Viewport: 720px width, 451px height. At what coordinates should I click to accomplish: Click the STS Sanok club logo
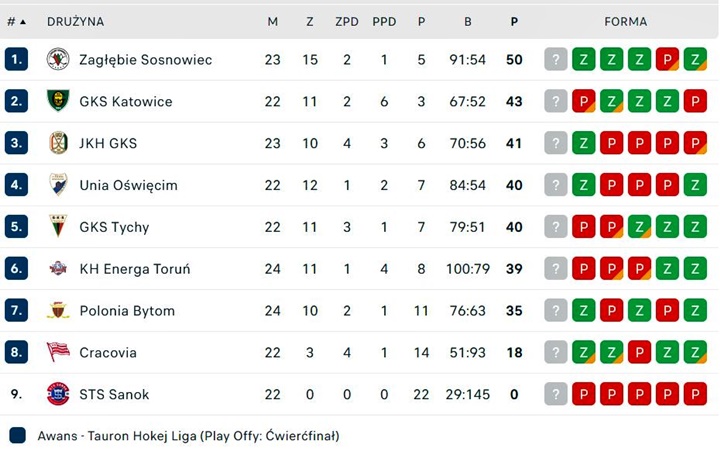click(x=58, y=394)
